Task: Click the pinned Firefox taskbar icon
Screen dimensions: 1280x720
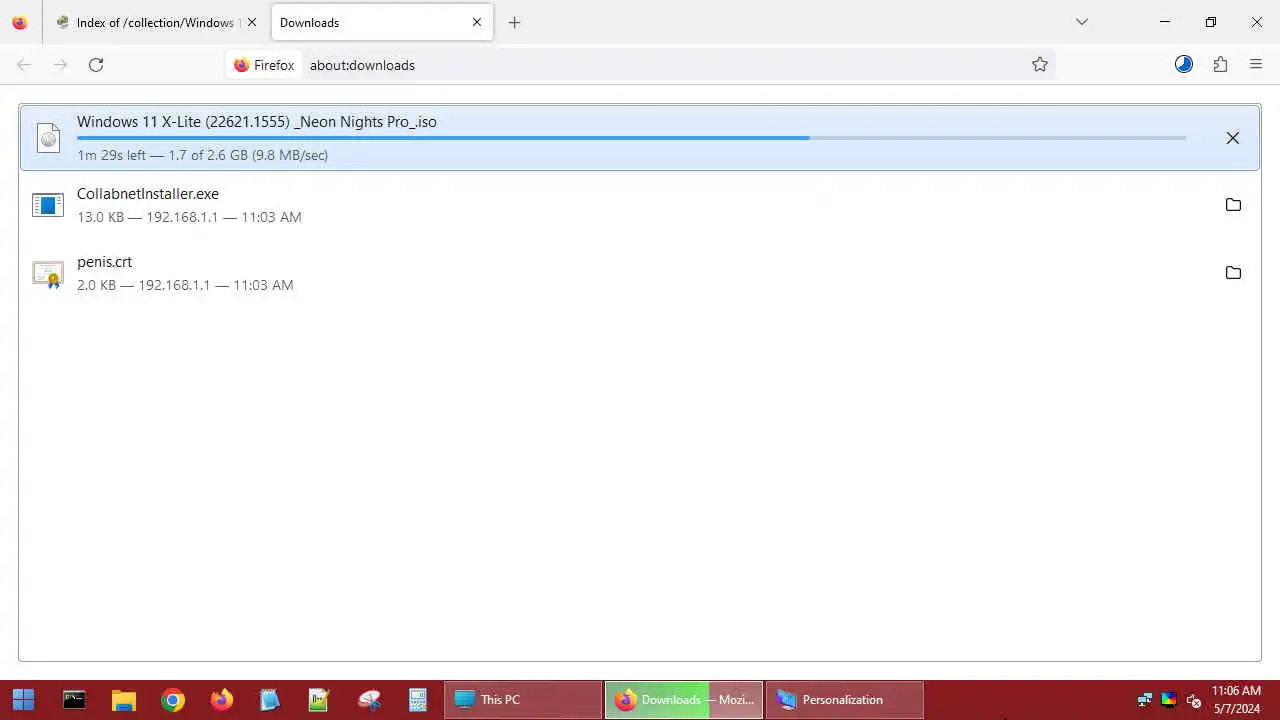Action: [222, 700]
